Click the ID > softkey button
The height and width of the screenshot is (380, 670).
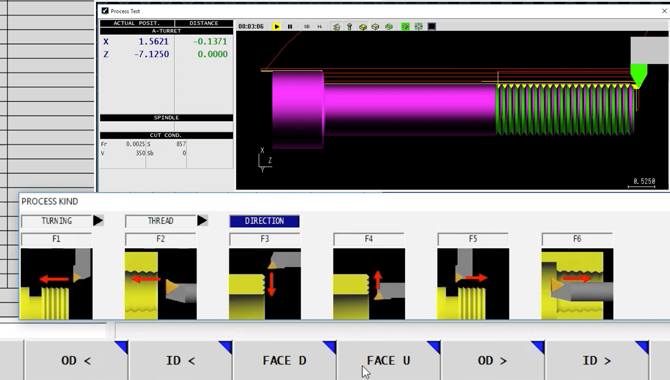point(597,360)
